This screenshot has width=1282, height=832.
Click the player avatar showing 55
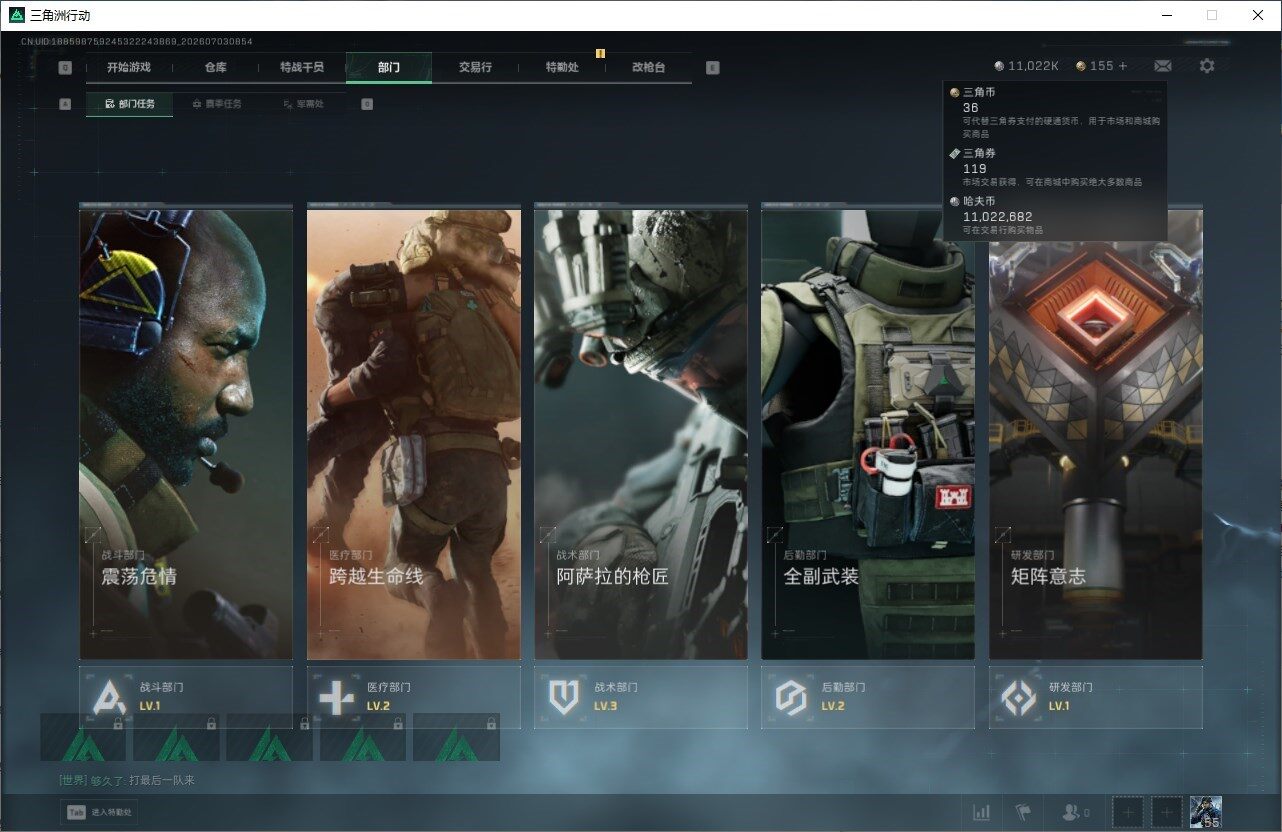pyautogui.click(x=1206, y=812)
